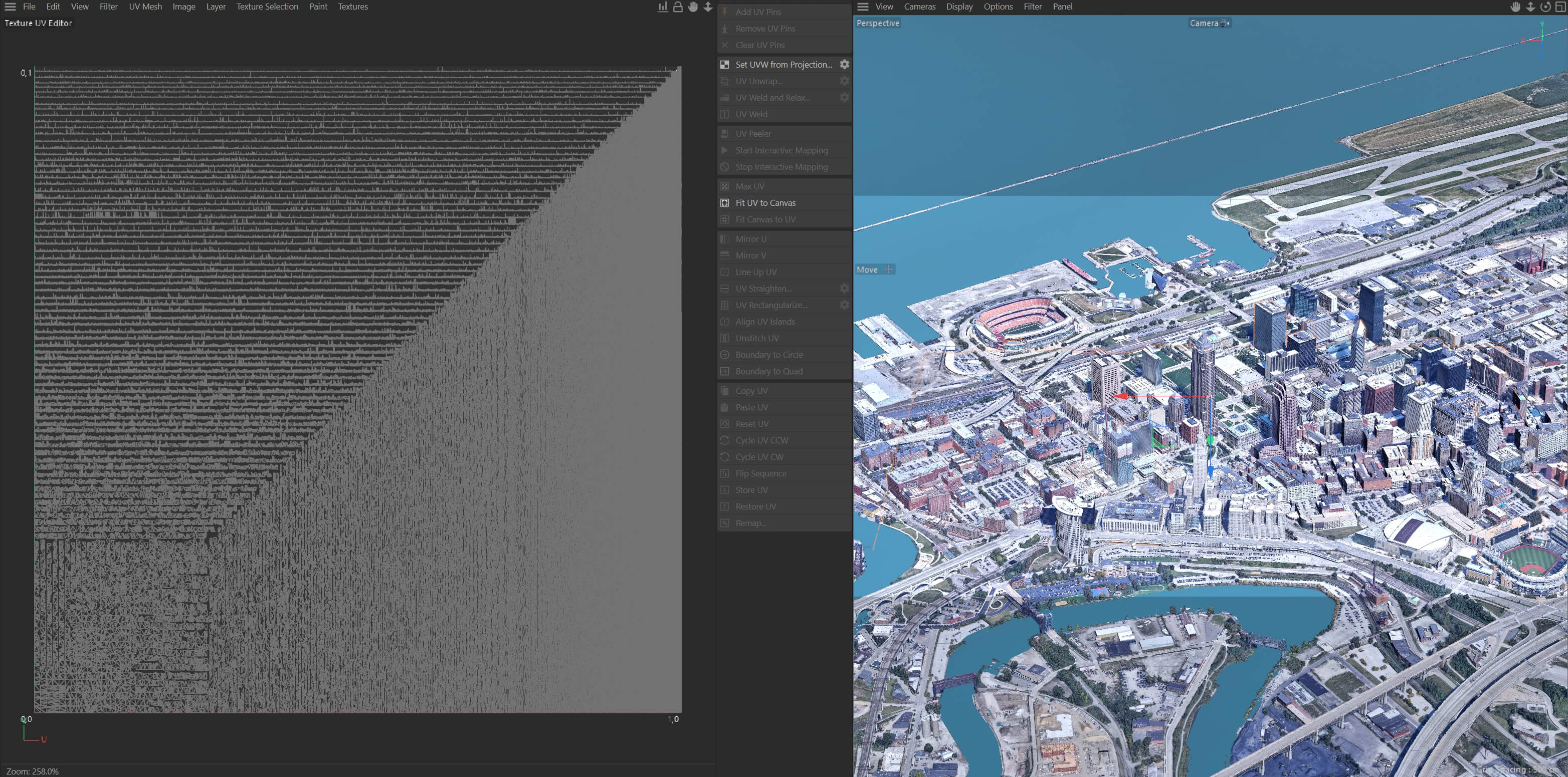Open settings gear for UV Weld and Relax
Viewport: 1568px width, 777px height.
pos(844,97)
